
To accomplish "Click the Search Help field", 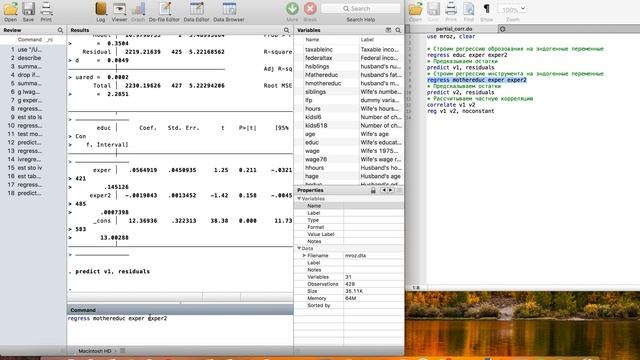I will [361, 9].
